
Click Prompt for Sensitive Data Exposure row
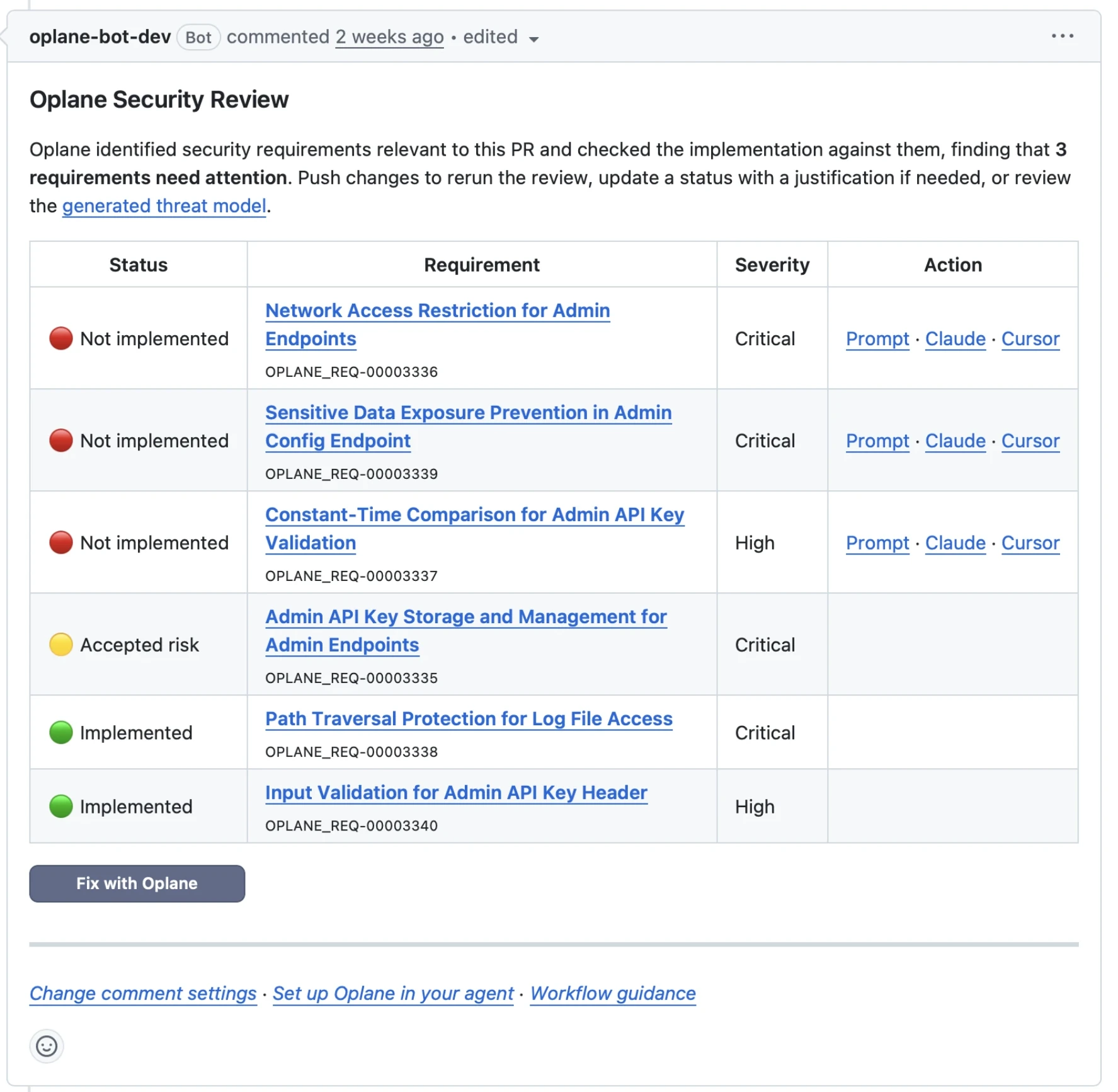(877, 441)
